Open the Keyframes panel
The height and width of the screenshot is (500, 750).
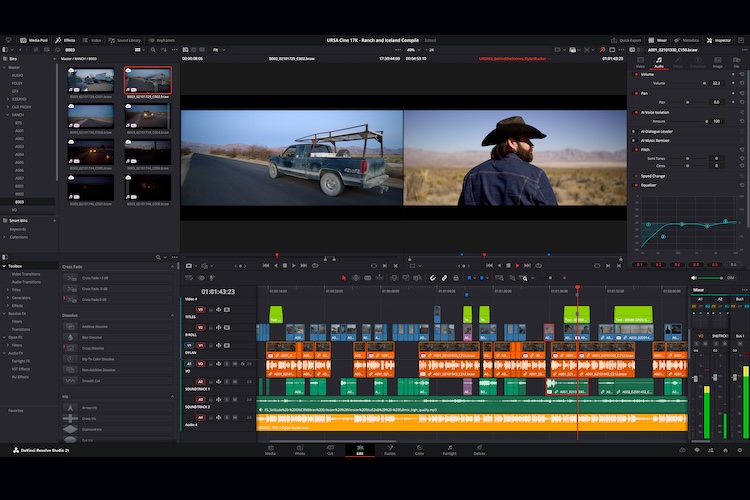pos(162,40)
